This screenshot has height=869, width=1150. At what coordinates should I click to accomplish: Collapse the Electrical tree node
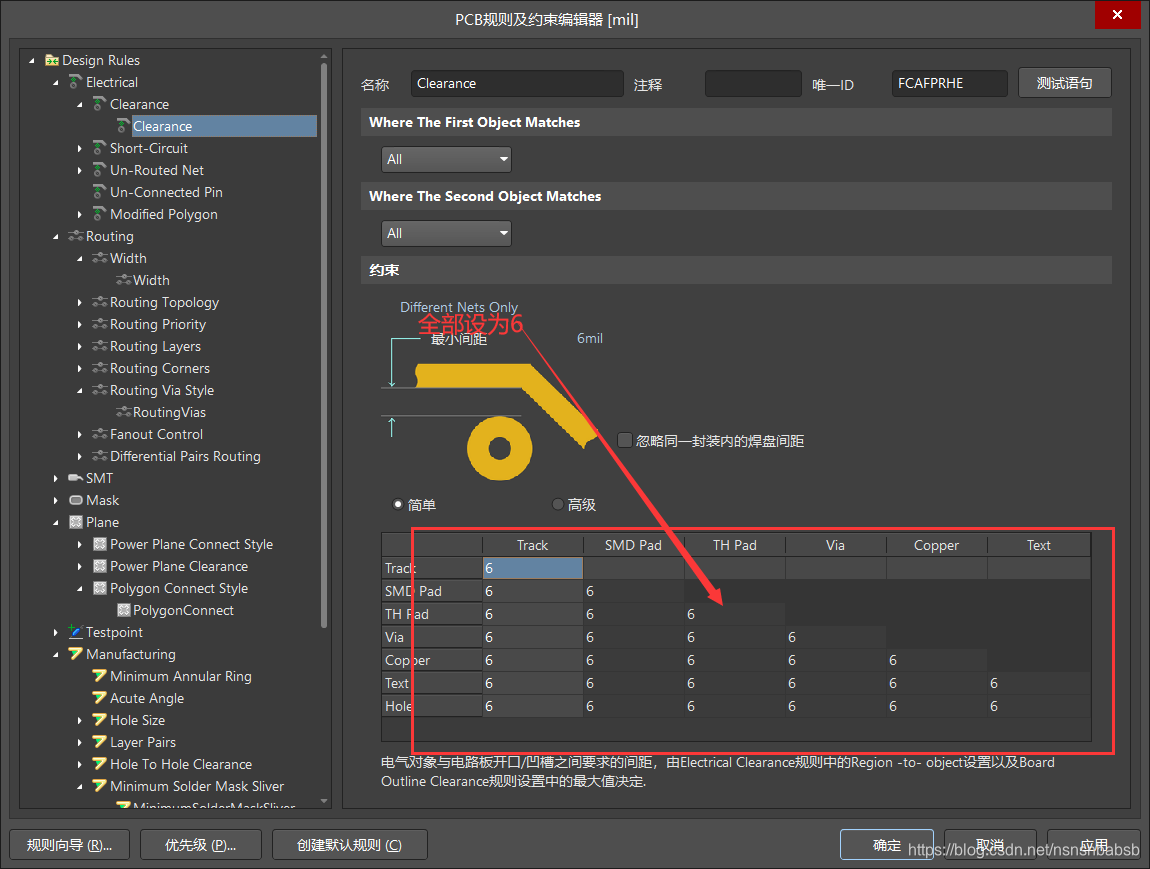(x=56, y=83)
